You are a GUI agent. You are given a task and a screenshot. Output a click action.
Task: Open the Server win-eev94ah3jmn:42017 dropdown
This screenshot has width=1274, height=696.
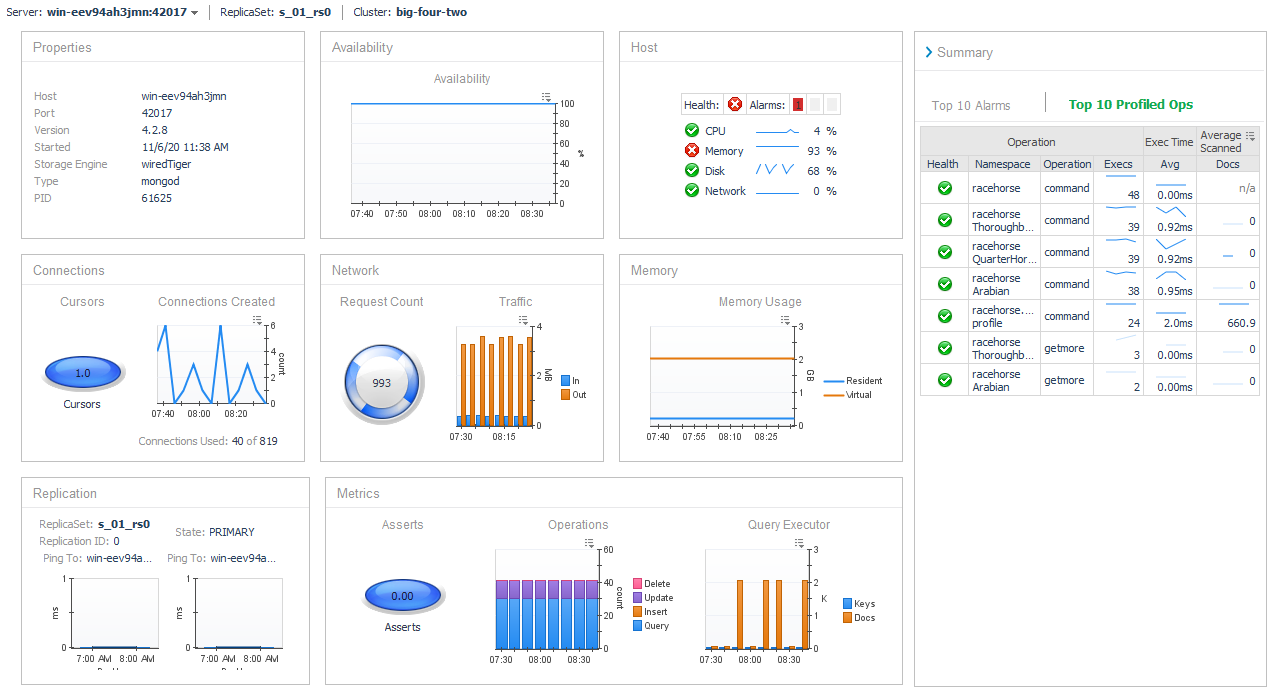click(x=194, y=13)
